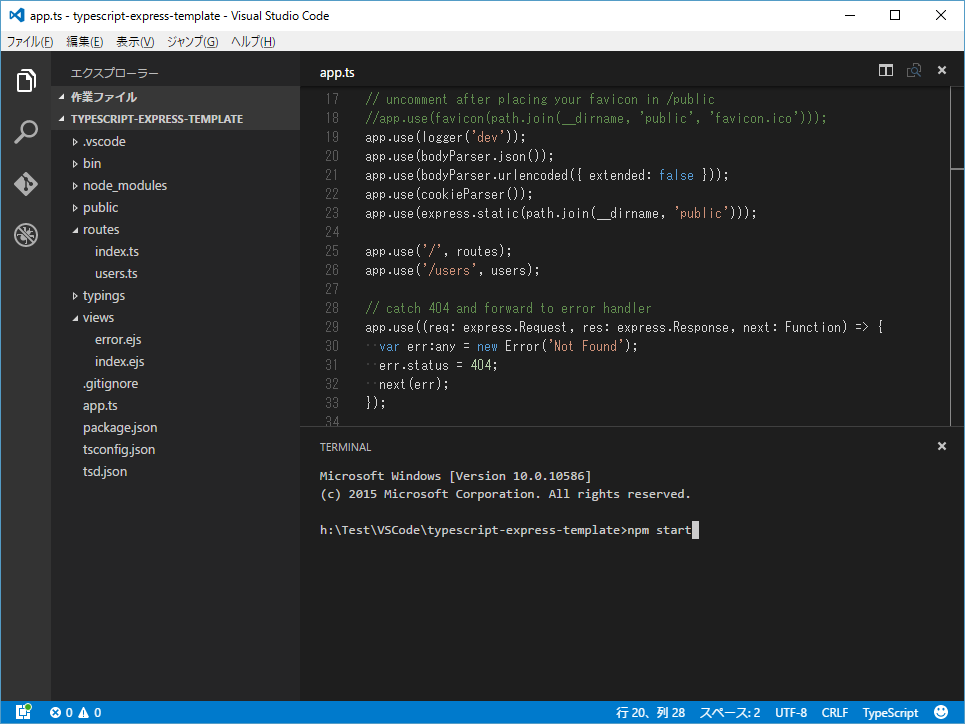
Task: Click line number 25 in the gutter
Action: (x=332, y=251)
